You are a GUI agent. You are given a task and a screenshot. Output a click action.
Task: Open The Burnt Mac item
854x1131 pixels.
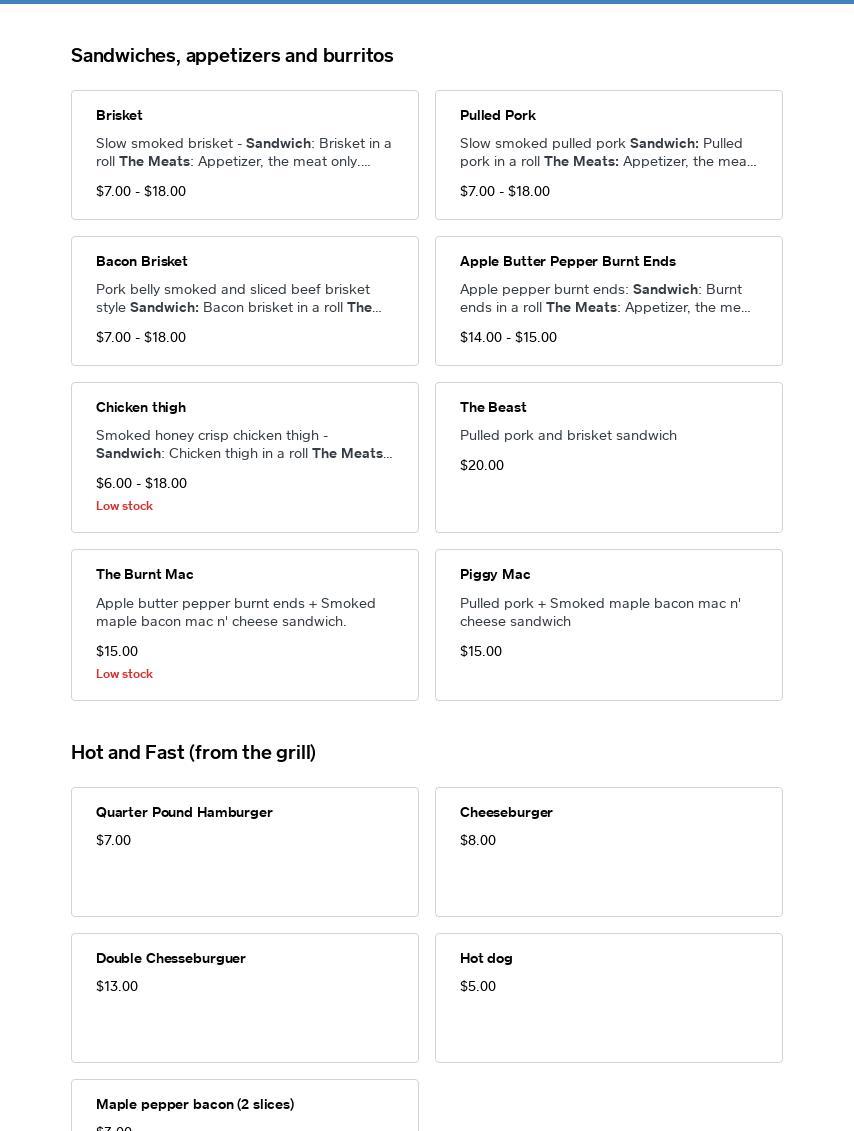coord(244,625)
